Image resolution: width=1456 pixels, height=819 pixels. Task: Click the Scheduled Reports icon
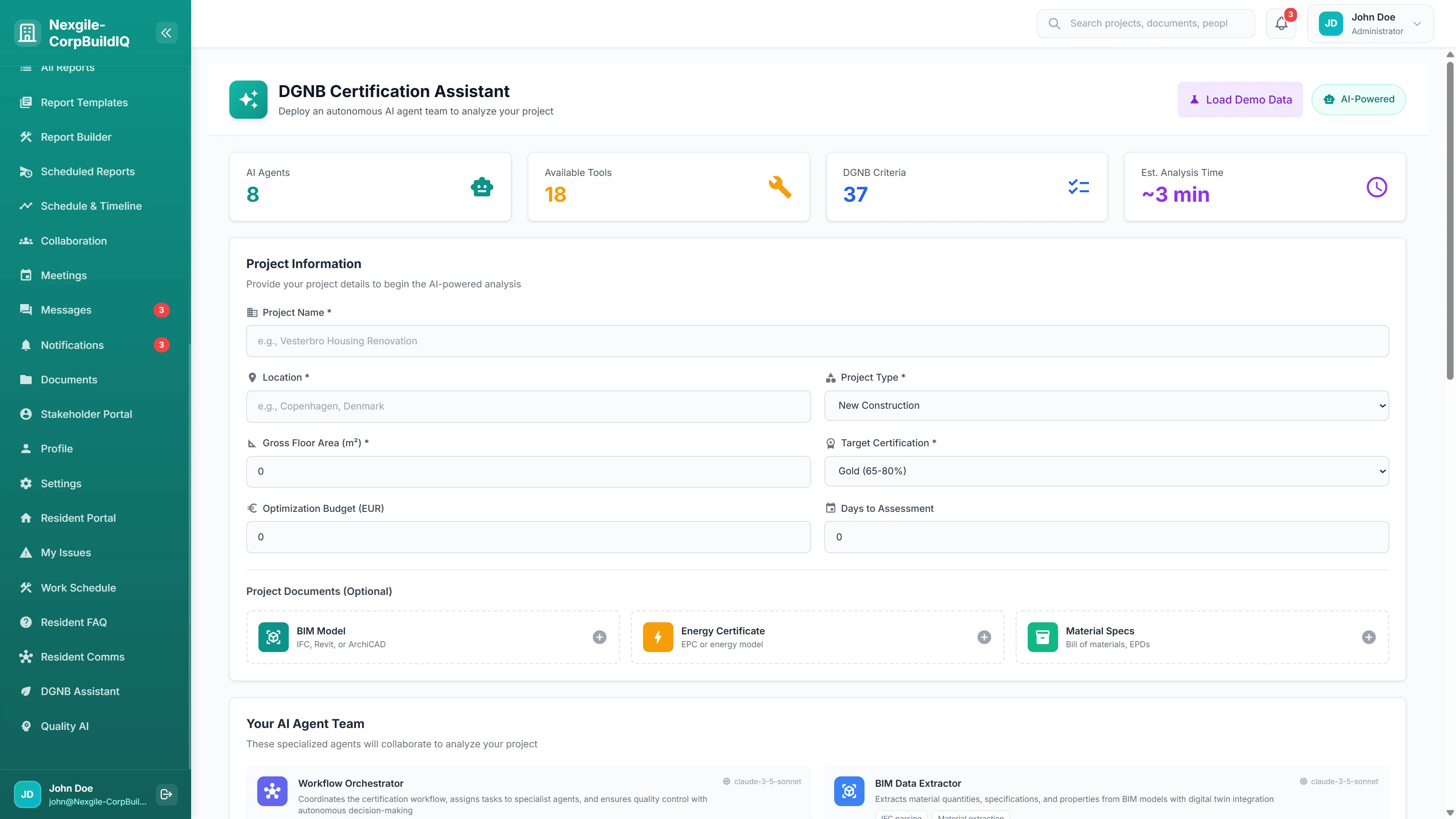pyautogui.click(x=26, y=171)
